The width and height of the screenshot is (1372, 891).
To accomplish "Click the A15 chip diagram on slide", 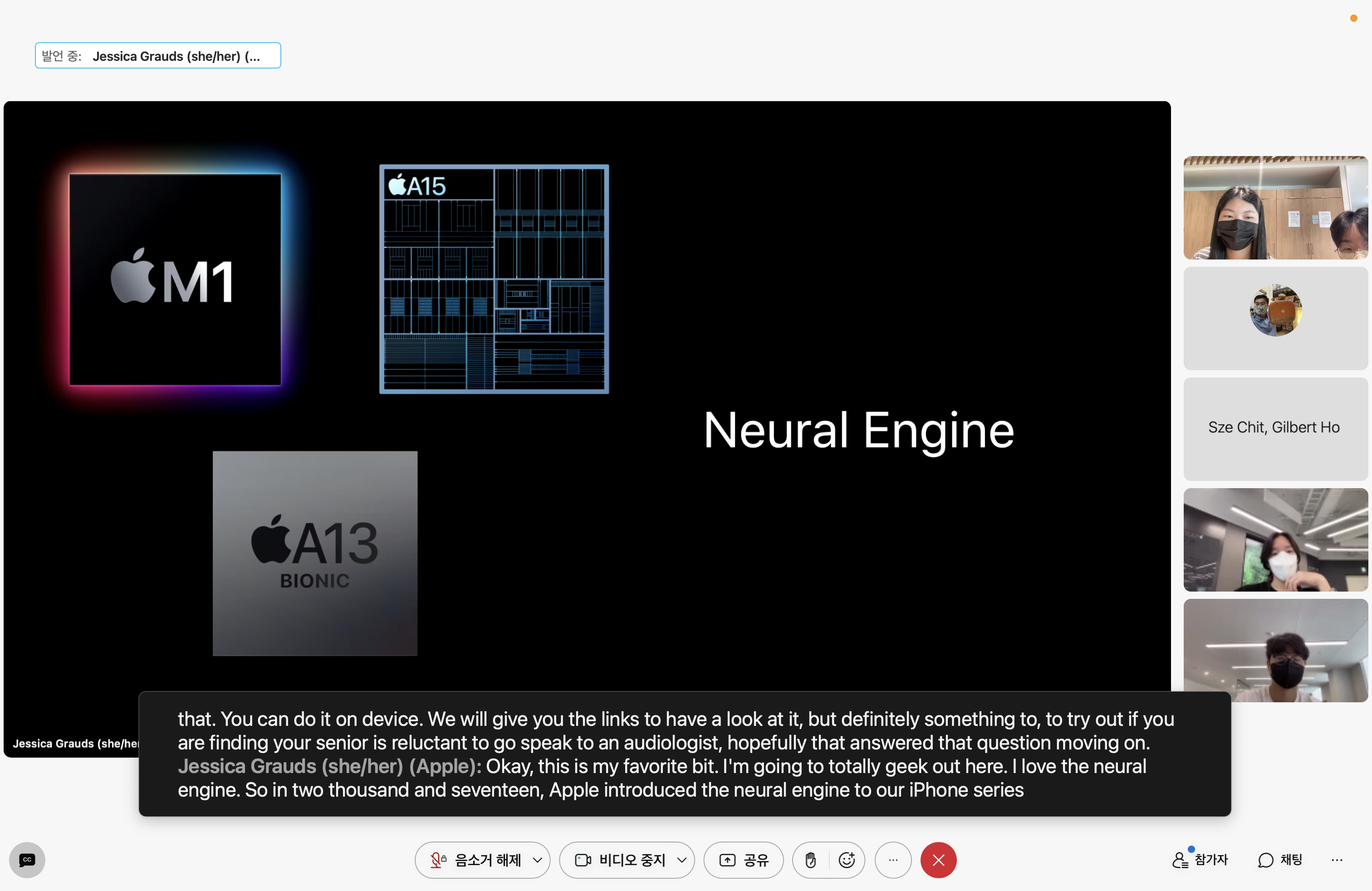I will (494, 279).
